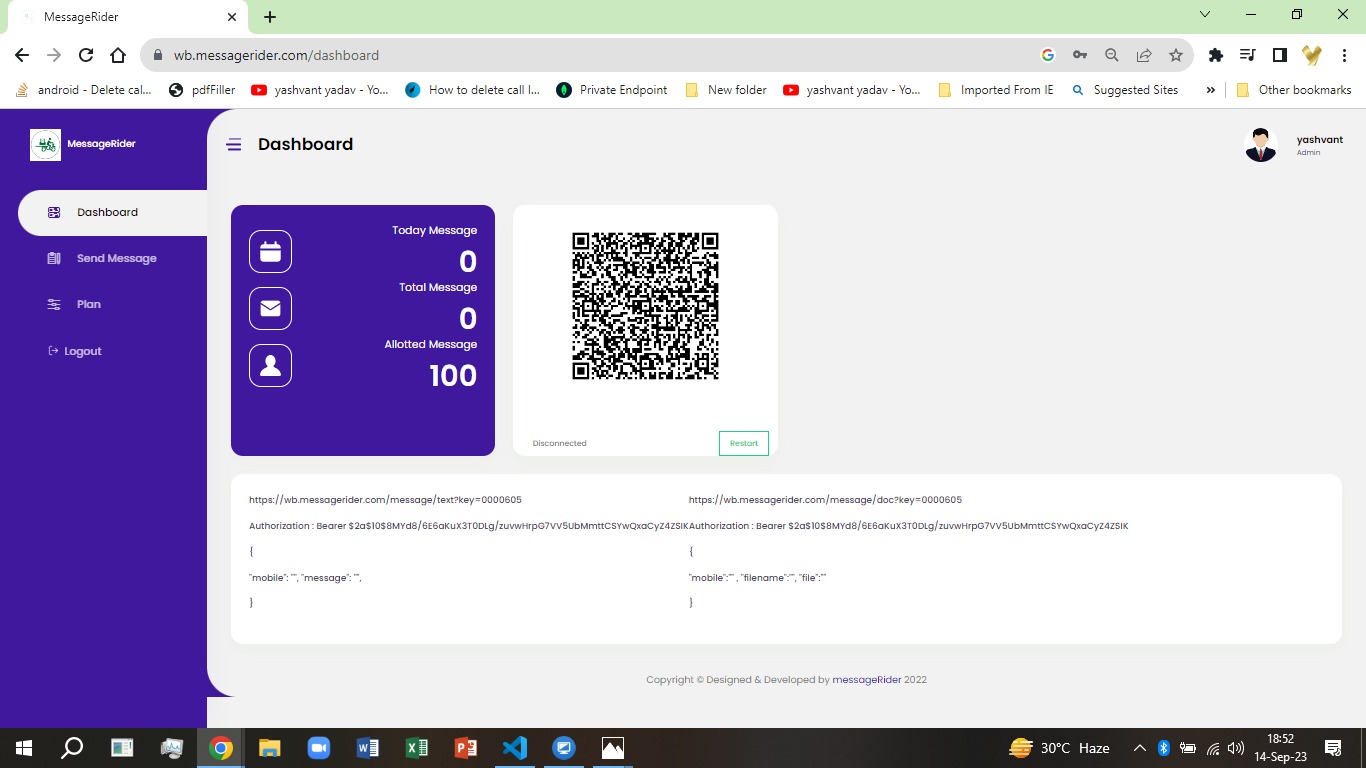Bookmark this page with star icon
The width and height of the screenshot is (1366, 768).
(x=1176, y=55)
